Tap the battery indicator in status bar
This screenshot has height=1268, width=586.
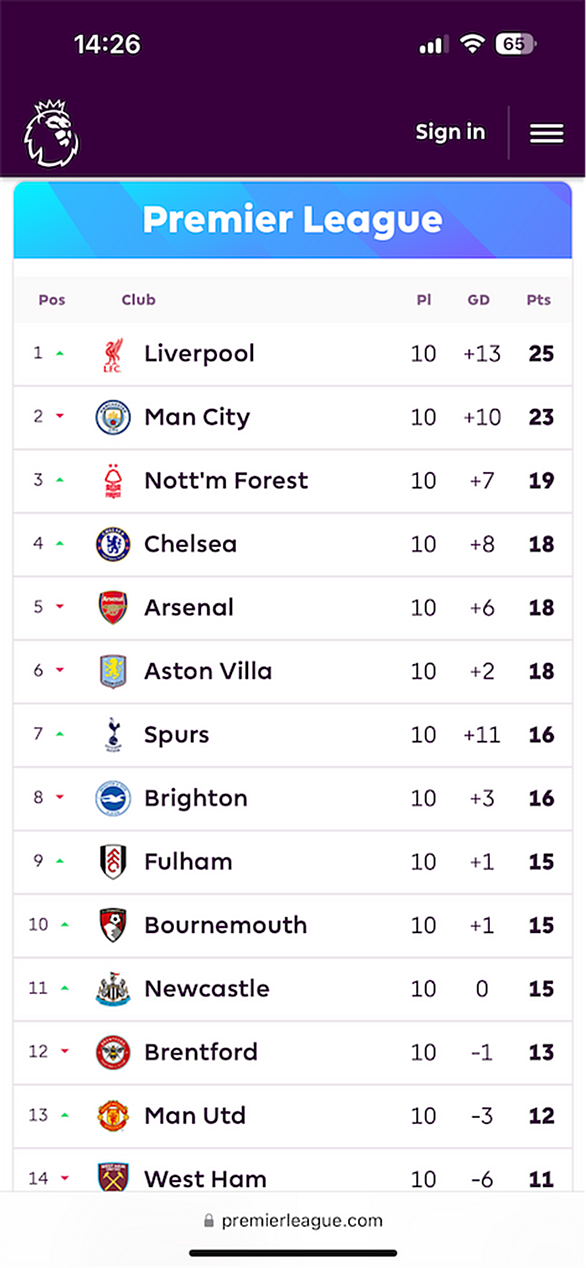point(517,44)
